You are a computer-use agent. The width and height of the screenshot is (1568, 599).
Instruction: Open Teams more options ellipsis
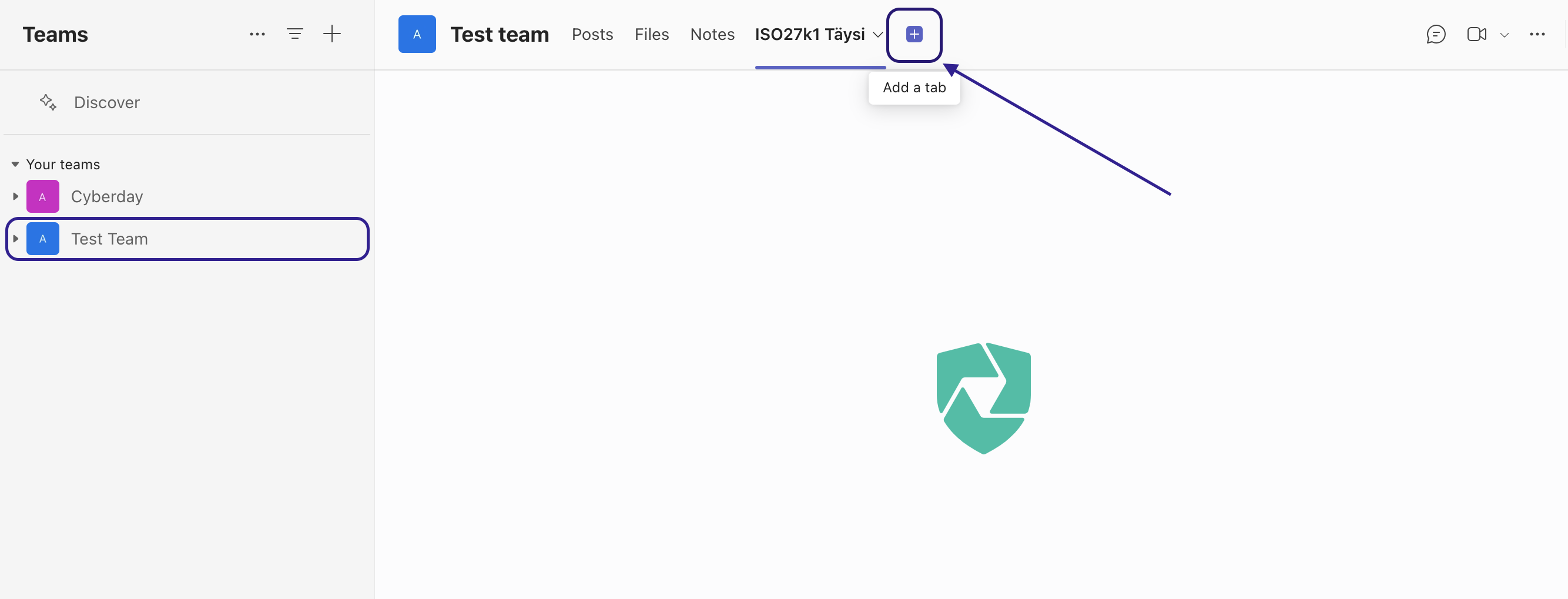(257, 34)
